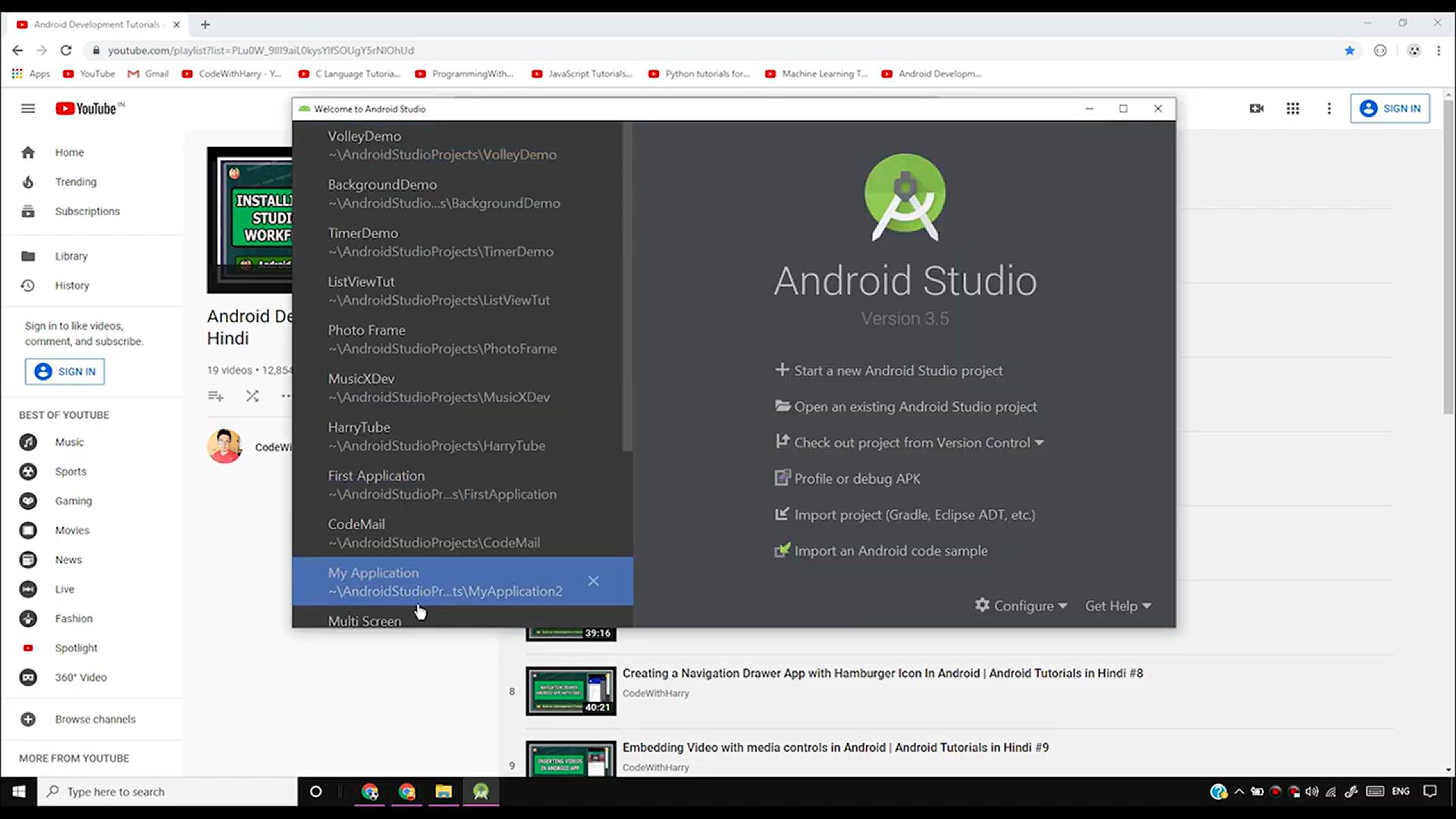Click the browser back arrow
Viewport: 1456px width, 819px height.
(x=17, y=50)
